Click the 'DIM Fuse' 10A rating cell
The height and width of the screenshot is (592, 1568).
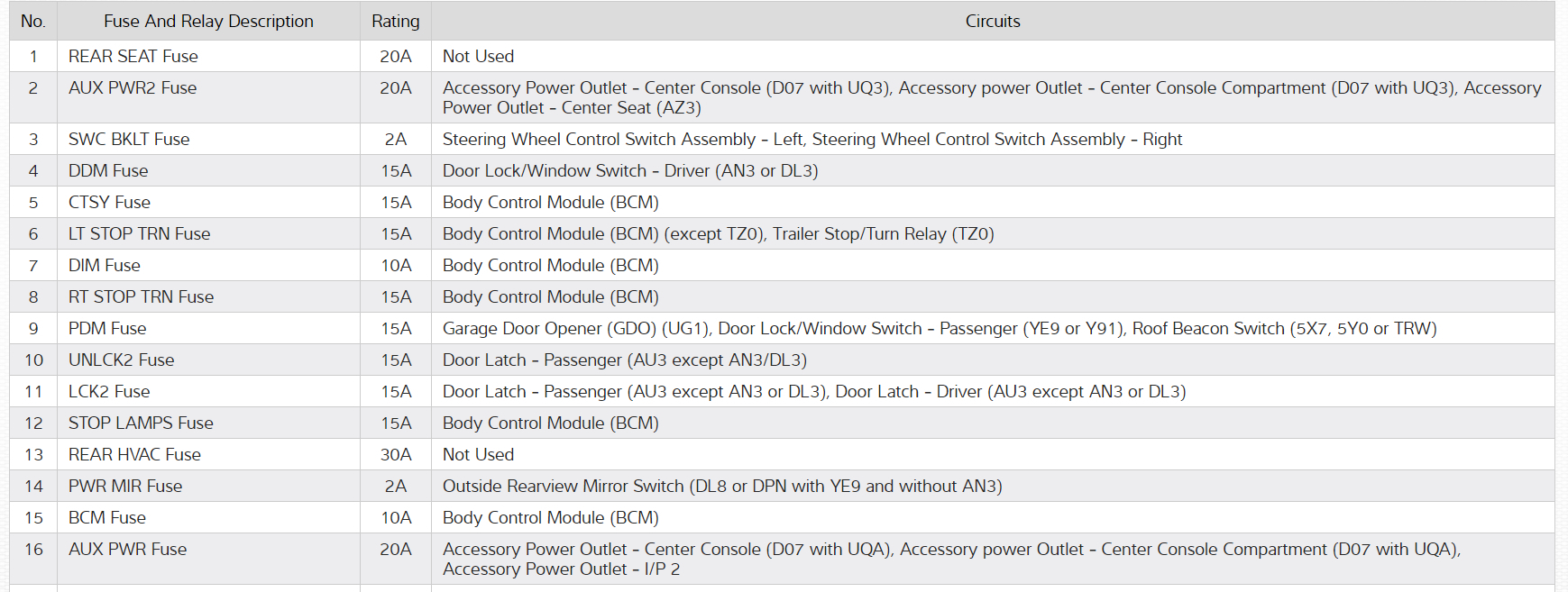pos(395,265)
